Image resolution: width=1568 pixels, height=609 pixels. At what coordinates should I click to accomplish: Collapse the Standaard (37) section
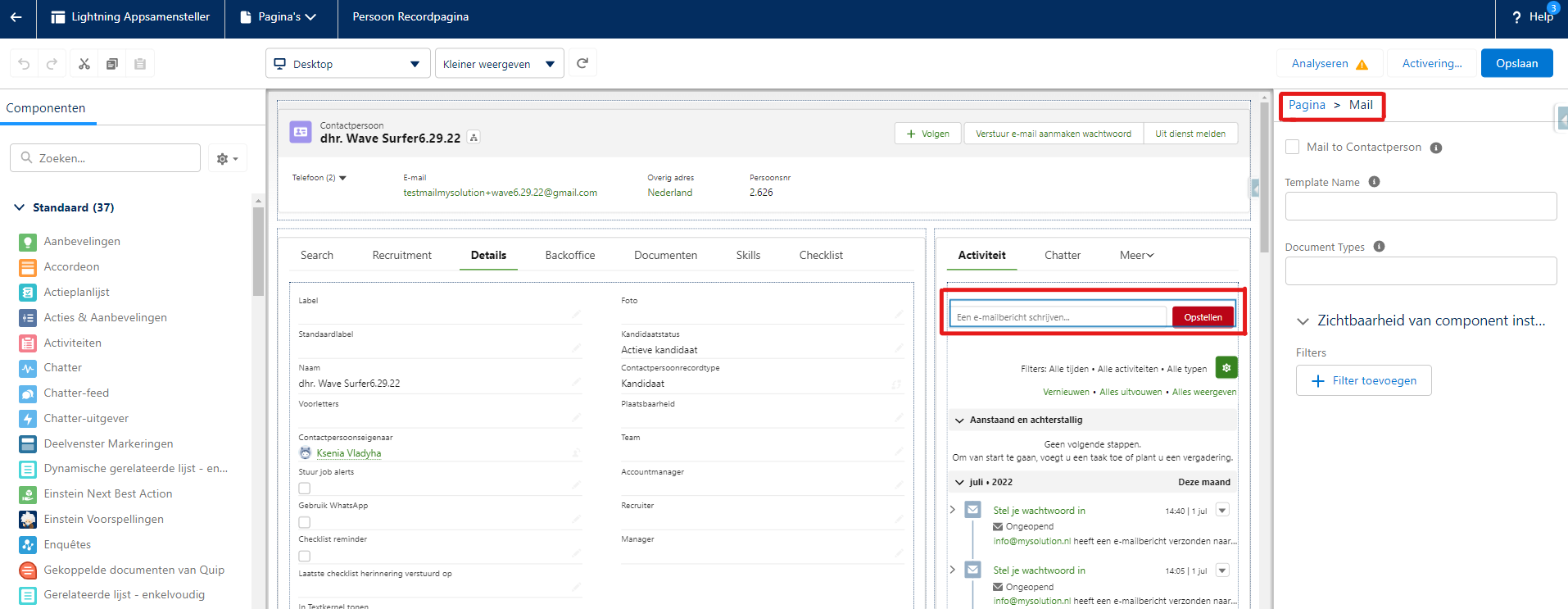[19, 207]
